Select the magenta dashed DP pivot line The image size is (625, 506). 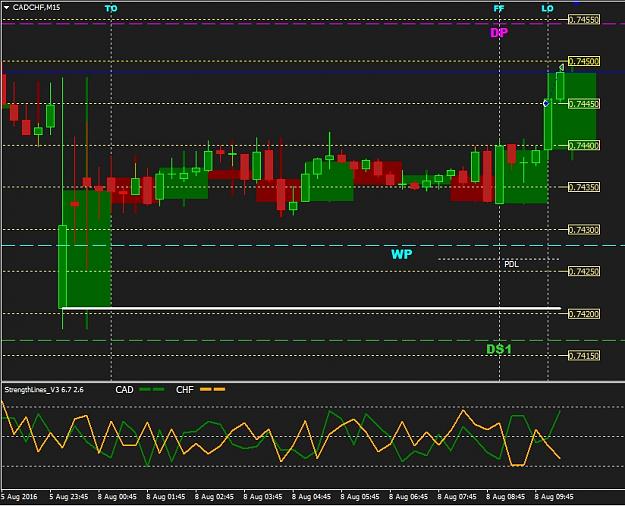click(312, 24)
